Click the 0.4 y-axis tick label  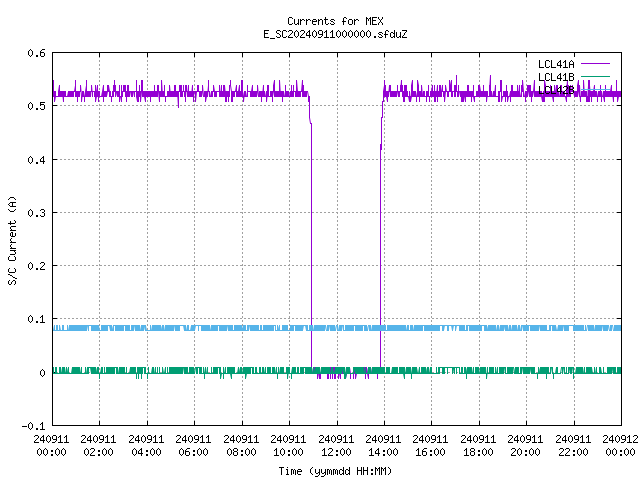click(x=36, y=160)
